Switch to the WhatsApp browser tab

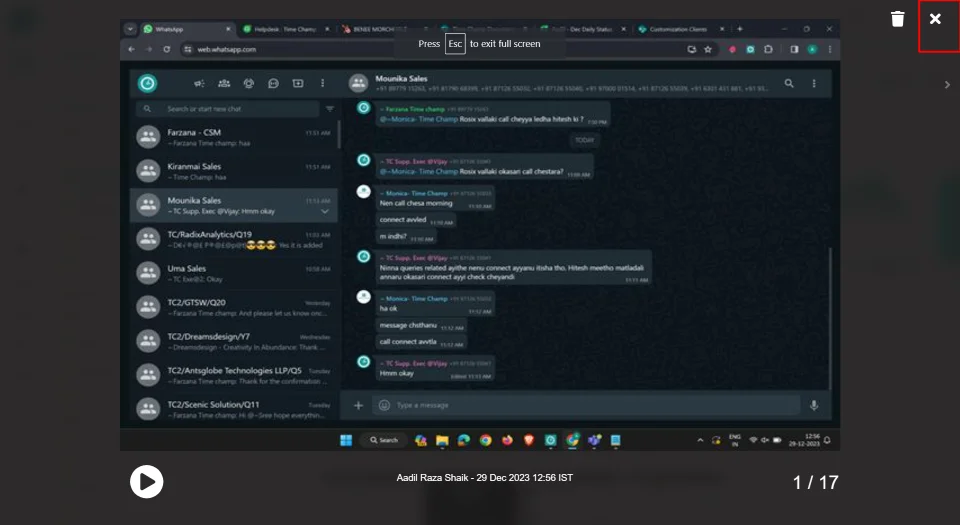(x=187, y=29)
